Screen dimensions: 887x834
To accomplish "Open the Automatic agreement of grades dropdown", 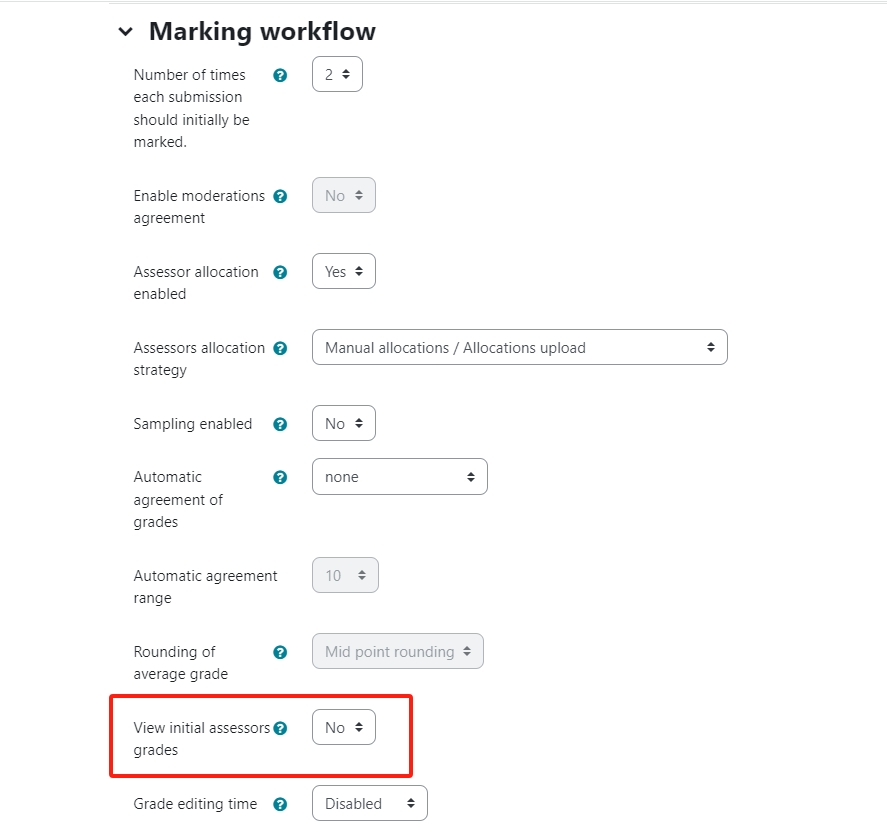I will pos(400,476).
